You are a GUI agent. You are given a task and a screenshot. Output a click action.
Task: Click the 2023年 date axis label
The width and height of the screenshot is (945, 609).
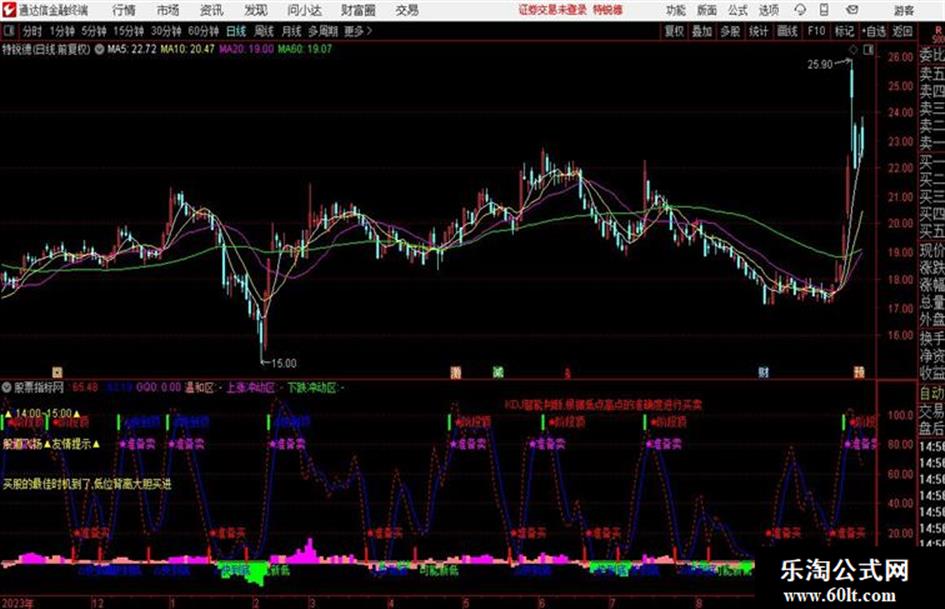19,602
